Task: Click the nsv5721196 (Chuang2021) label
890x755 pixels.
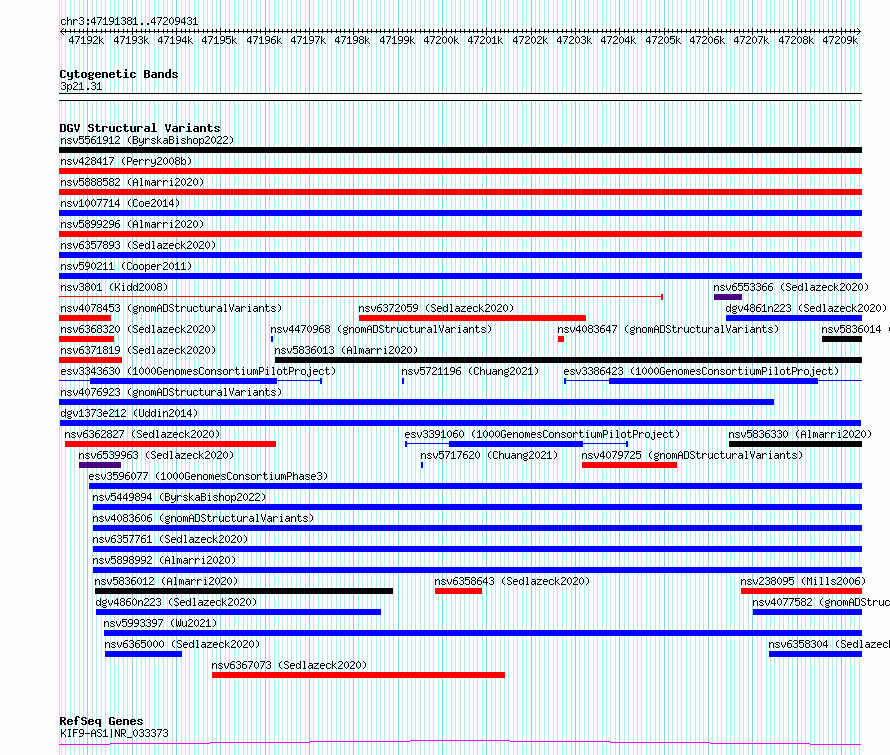Action: pyautogui.click(x=470, y=371)
